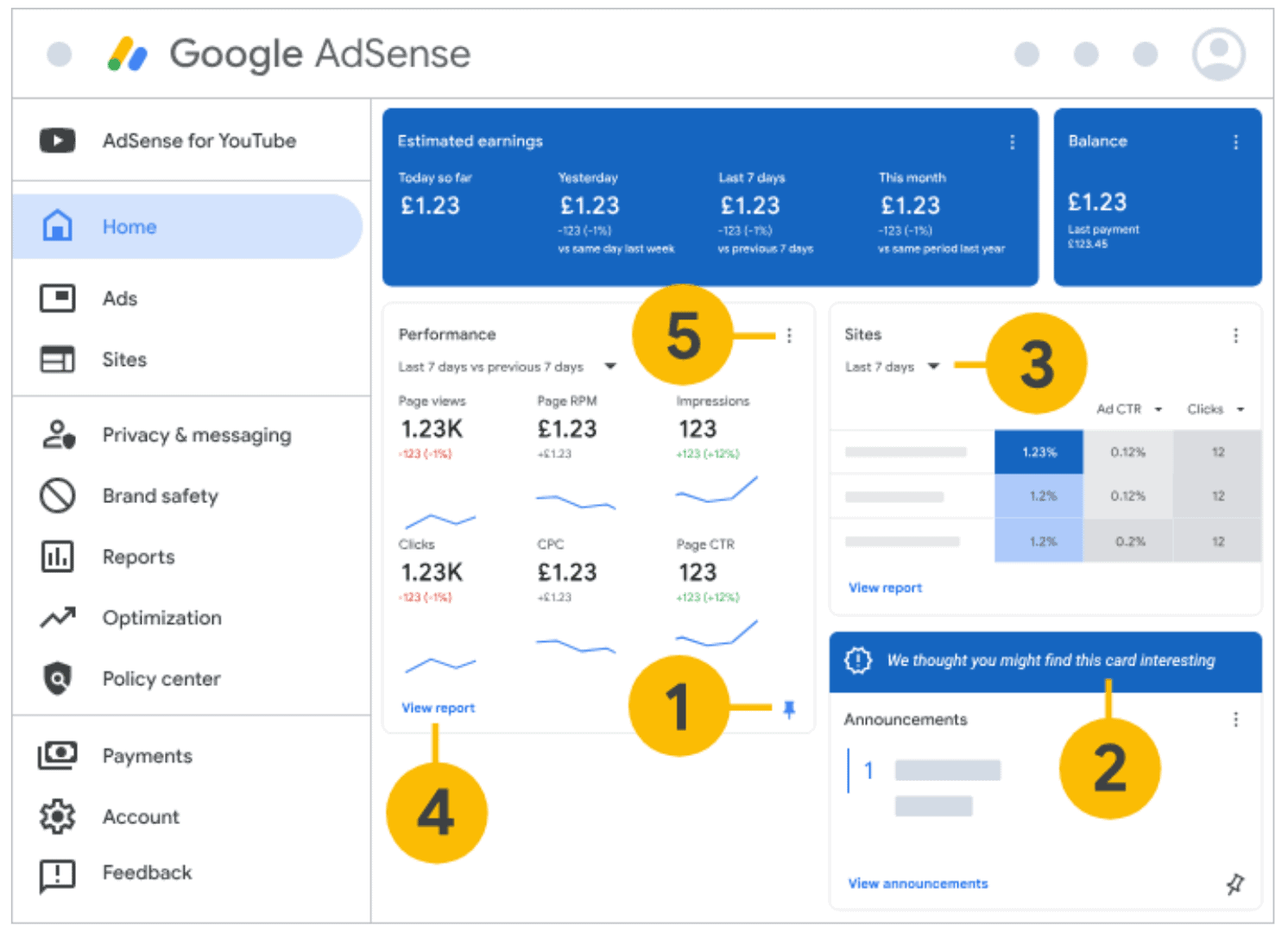Click the grey menu dot left of the logo
This screenshot has width=1288, height=932.
pyautogui.click(x=59, y=54)
